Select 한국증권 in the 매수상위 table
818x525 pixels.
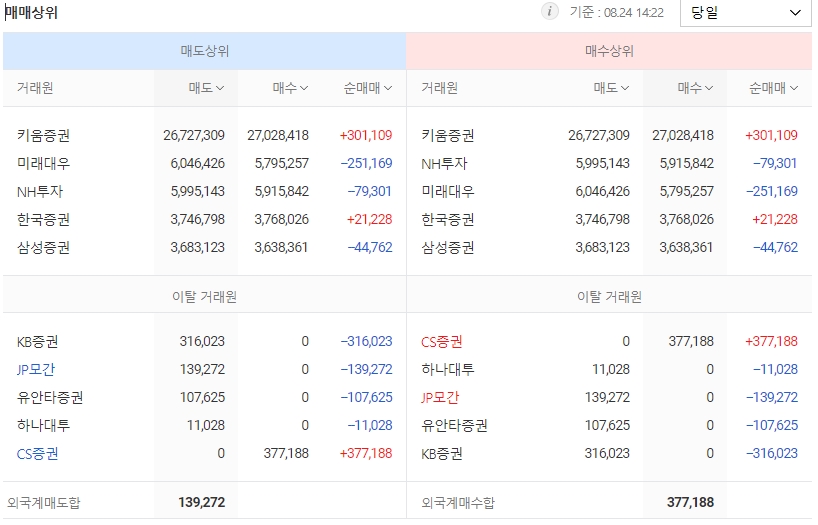coord(448,220)
